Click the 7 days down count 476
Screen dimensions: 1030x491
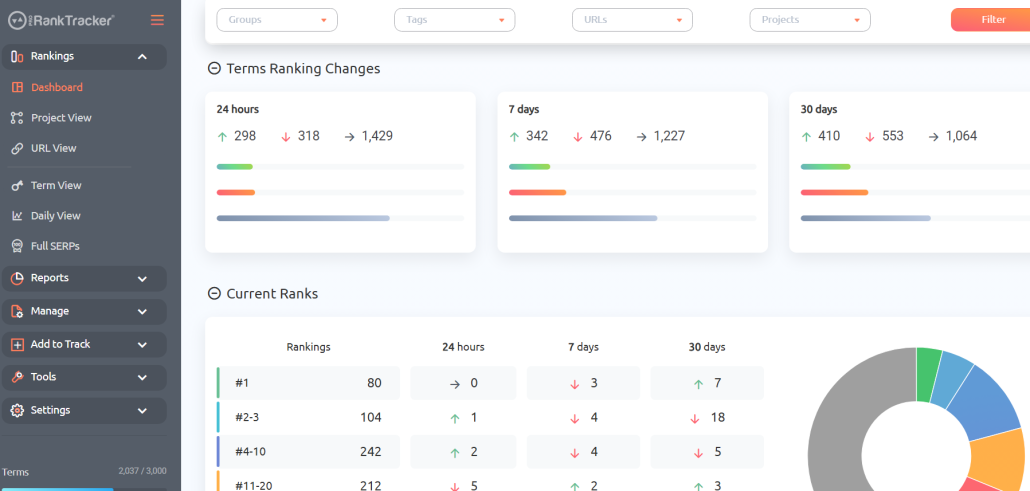coord(600,136)
